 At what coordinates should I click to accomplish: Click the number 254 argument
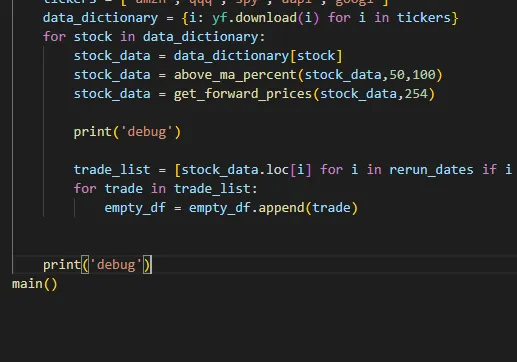click(x=416, y=94)
